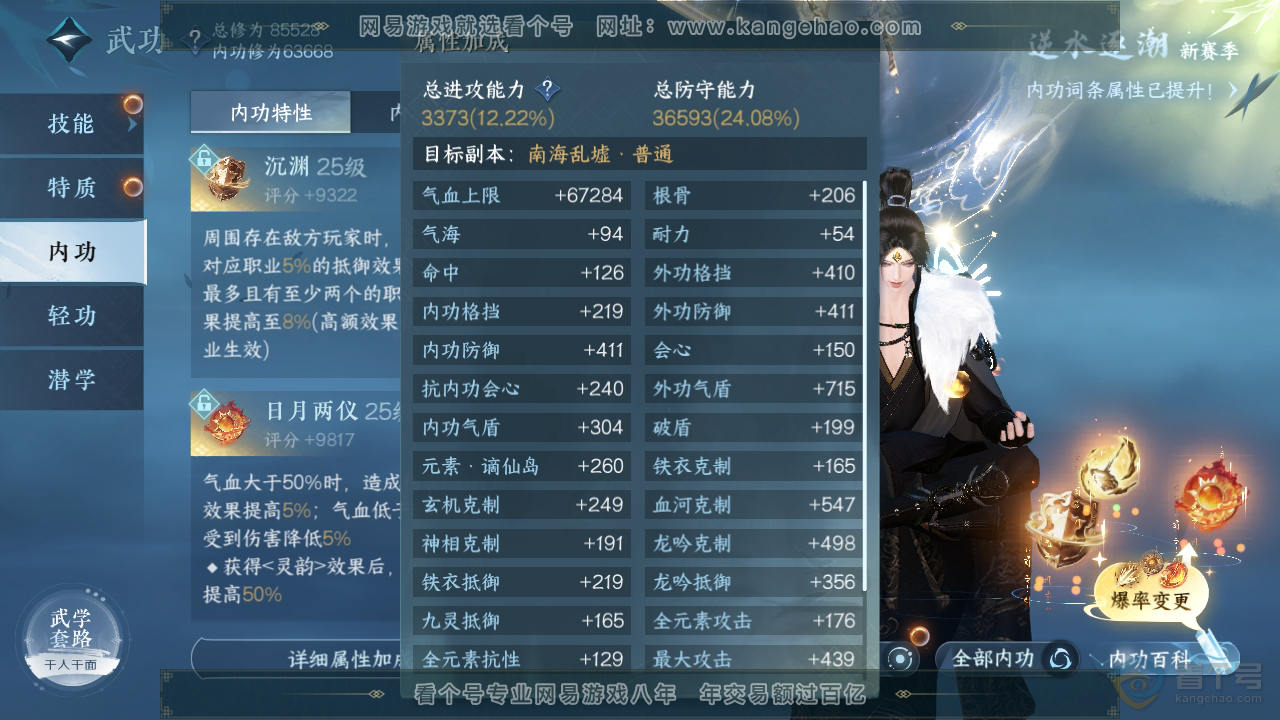The height and width of the screenshot is (720, 1280).
Task: Click the 玄机克制 +249 row
Action: pos(522,504)
